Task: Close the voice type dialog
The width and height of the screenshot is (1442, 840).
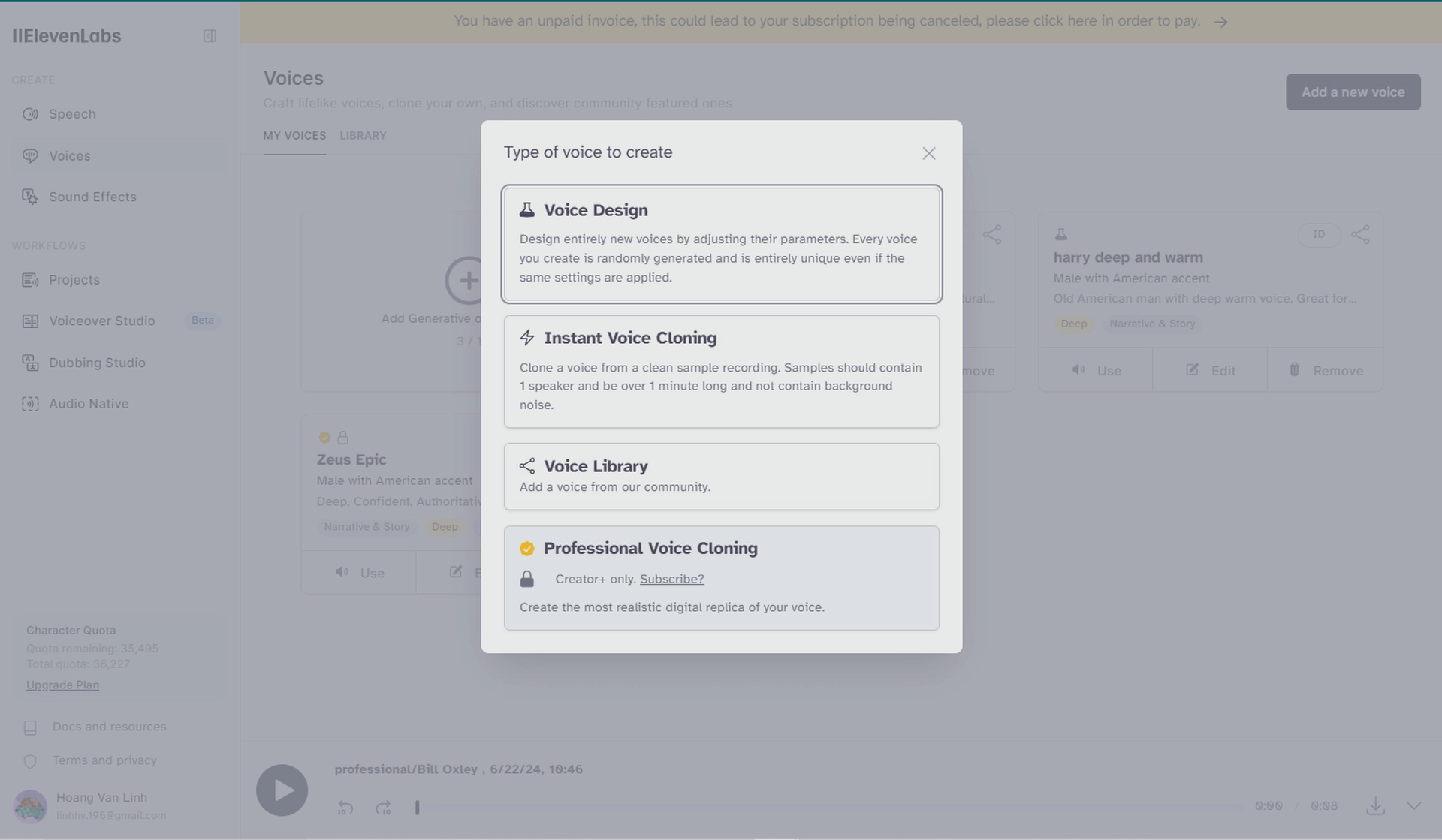Action: coord(929,153)
